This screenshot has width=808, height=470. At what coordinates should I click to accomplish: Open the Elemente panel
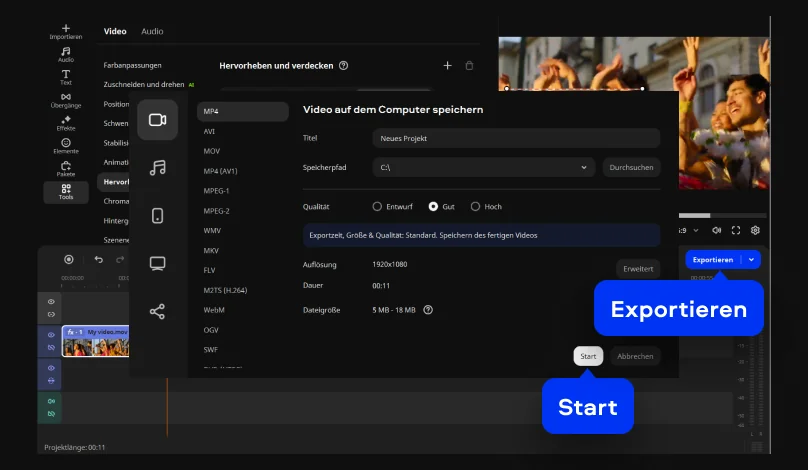click(65, 146)
